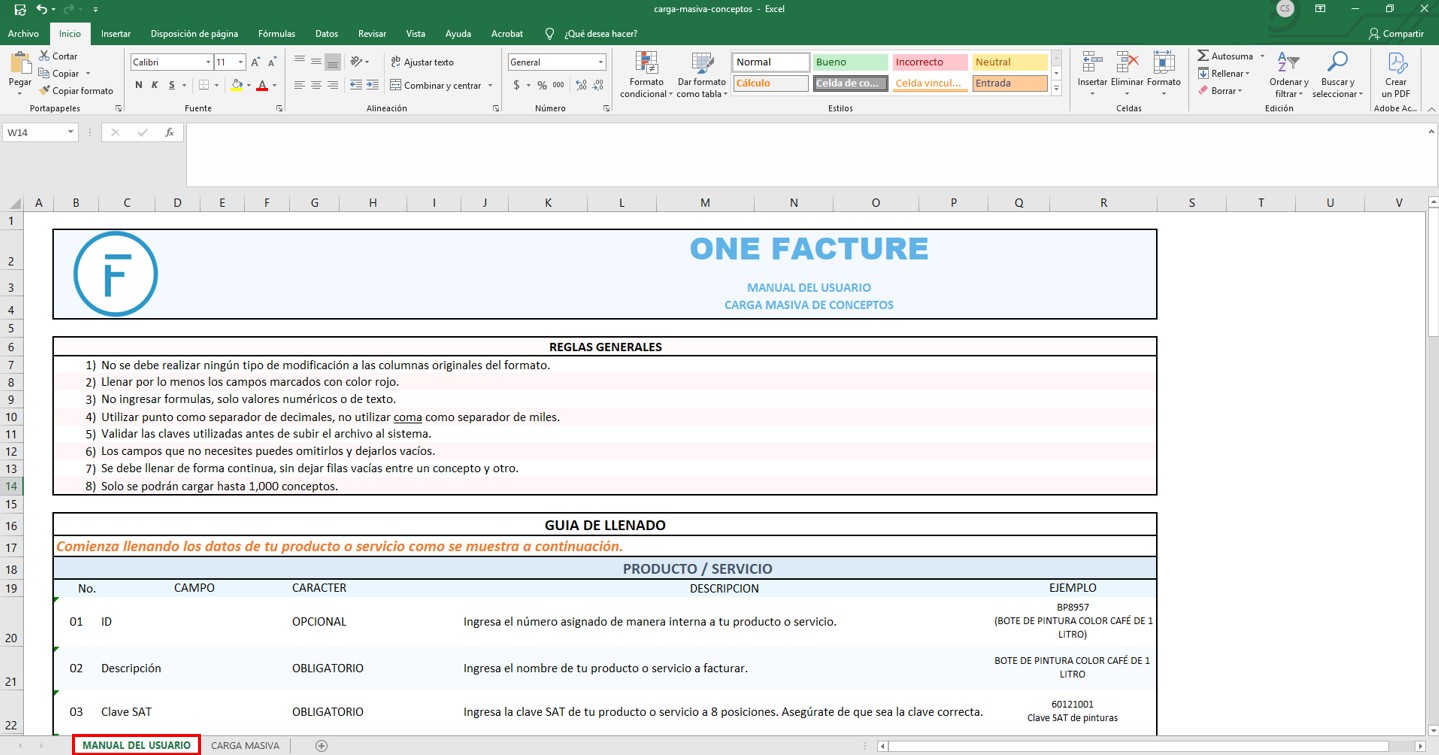Toggle bold formatting (N)
The image size is (1439, 755).
click(139, 86)
